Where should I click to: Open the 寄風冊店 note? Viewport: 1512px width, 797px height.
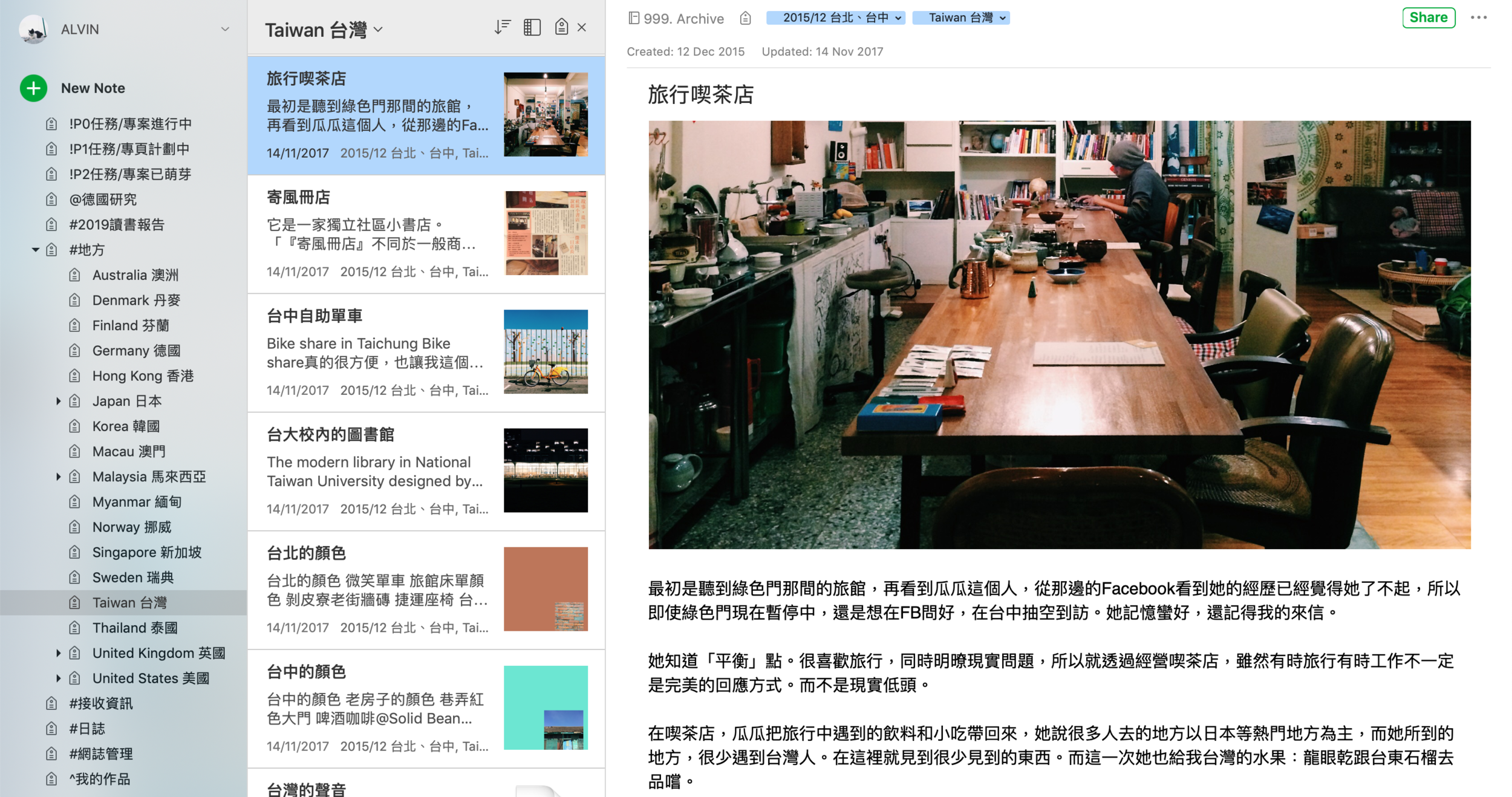(426, 235)
